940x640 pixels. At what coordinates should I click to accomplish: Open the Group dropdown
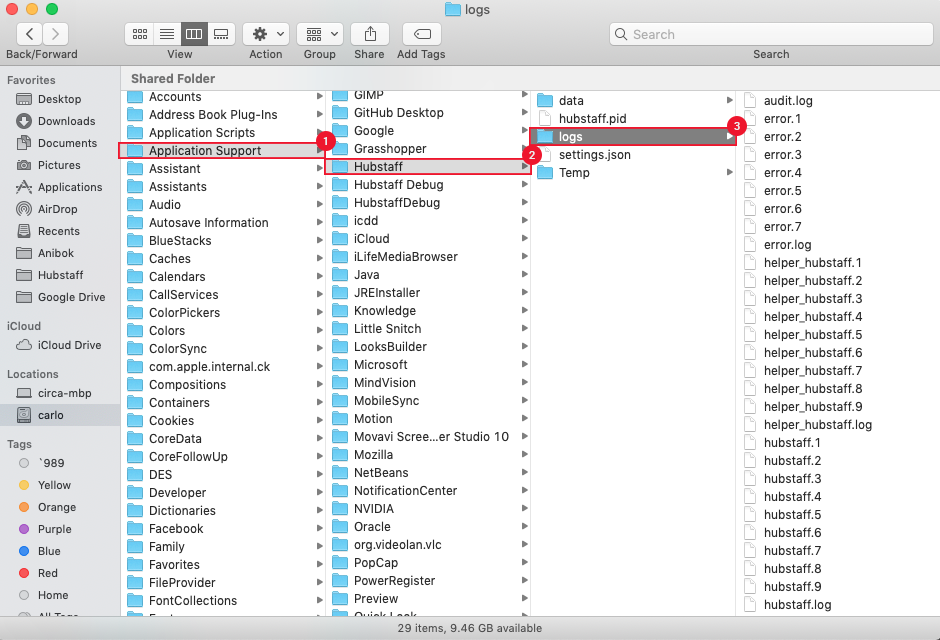coord(320,34)
